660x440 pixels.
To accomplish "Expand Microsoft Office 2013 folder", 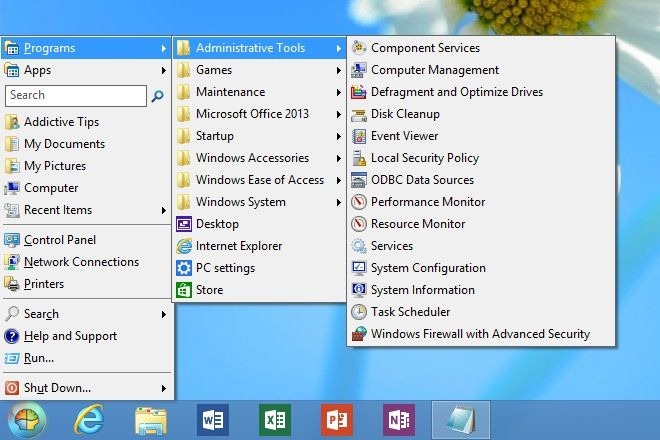I will pos(258,114).
